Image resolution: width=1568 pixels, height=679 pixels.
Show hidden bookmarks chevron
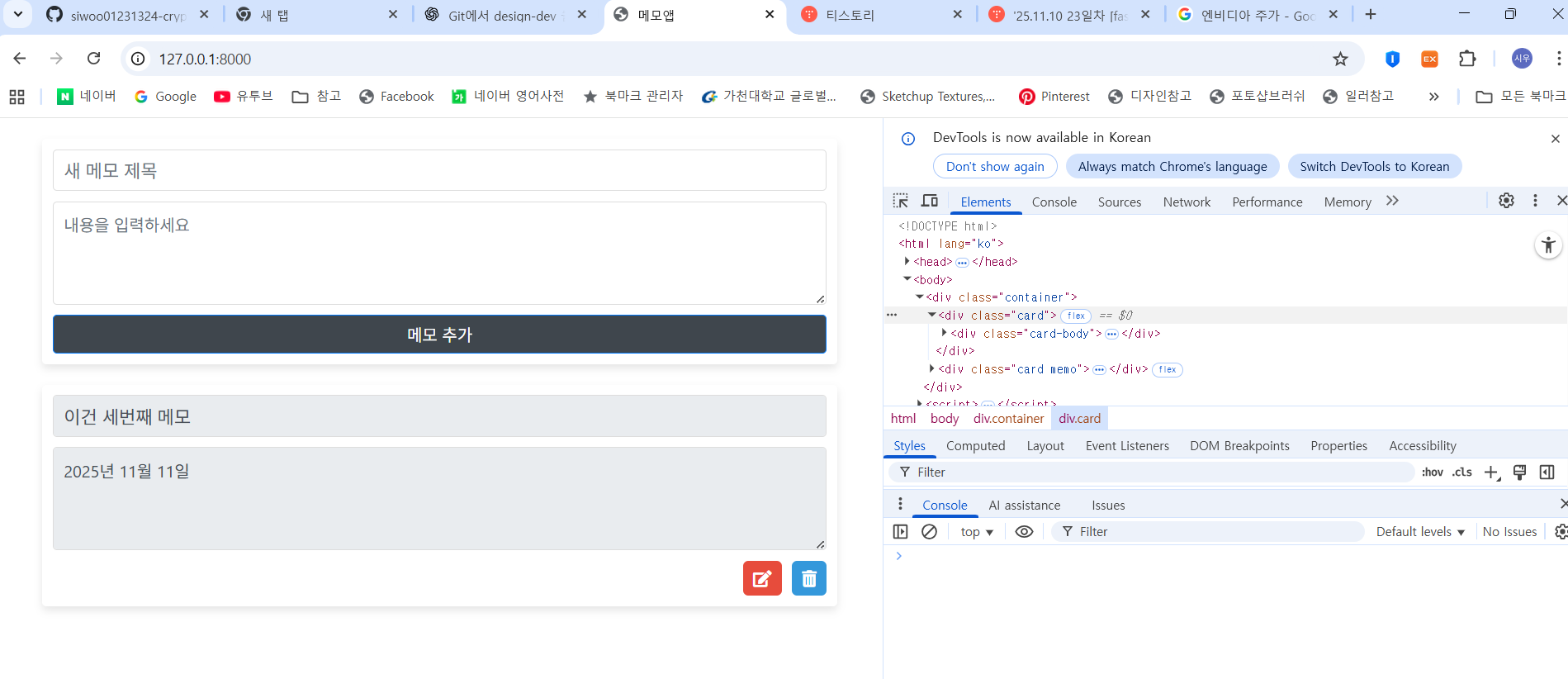tap(1434, 97)
